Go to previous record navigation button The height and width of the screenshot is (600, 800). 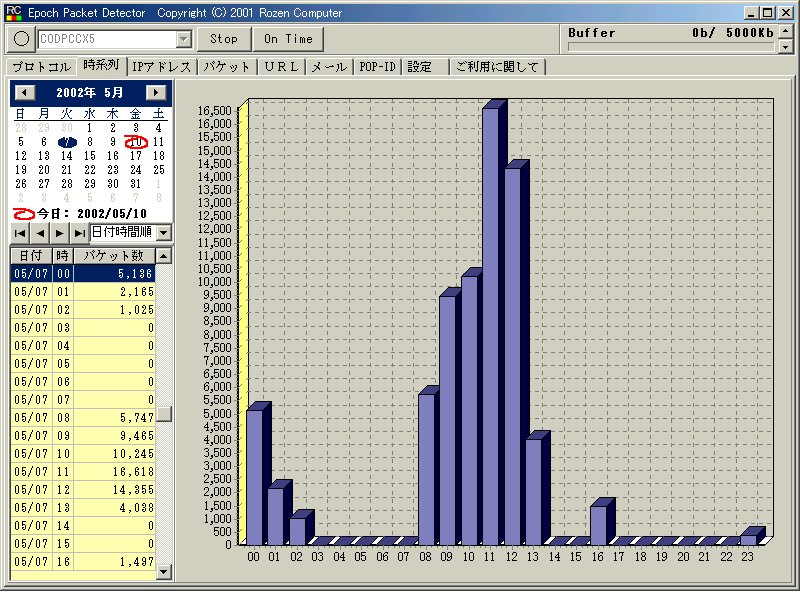pyautogui.click(x=40, y=234)
